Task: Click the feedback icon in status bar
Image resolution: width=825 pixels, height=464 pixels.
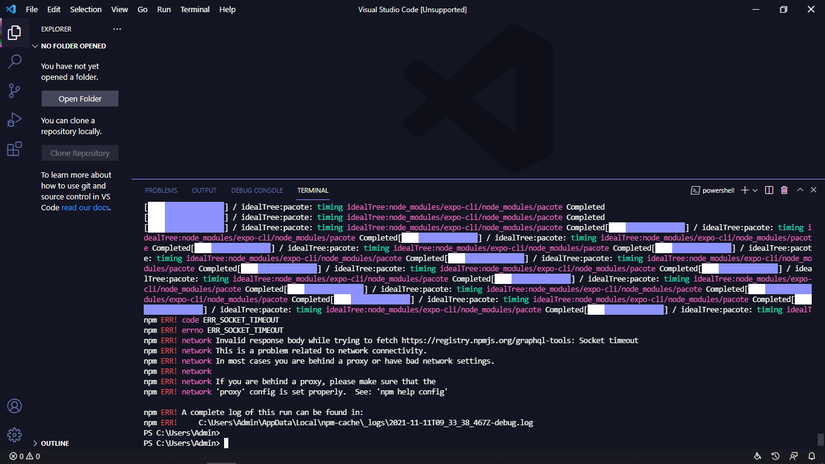Action: pos(793,456)
